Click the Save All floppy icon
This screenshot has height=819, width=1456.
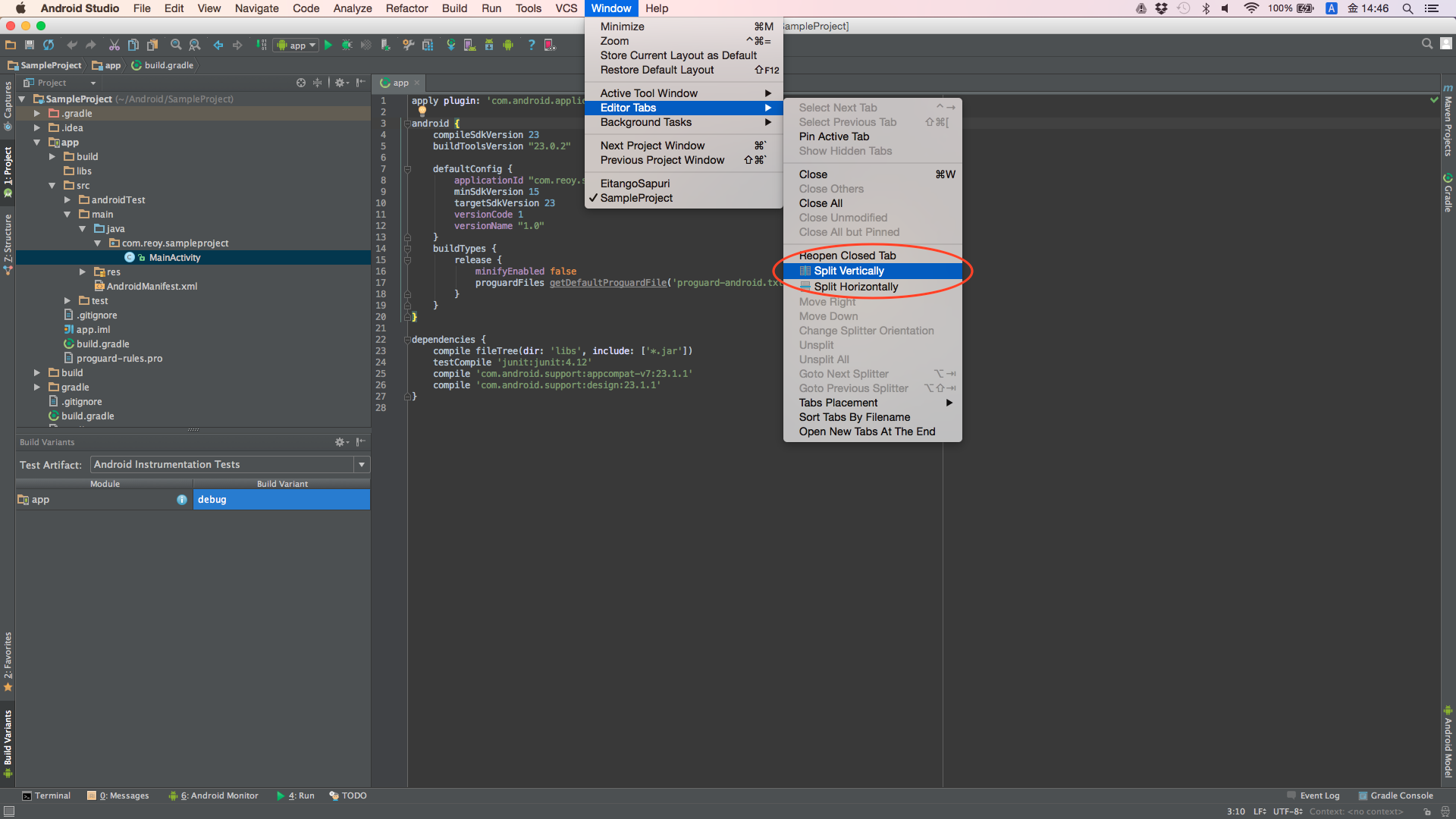click(x=30, y=45)
